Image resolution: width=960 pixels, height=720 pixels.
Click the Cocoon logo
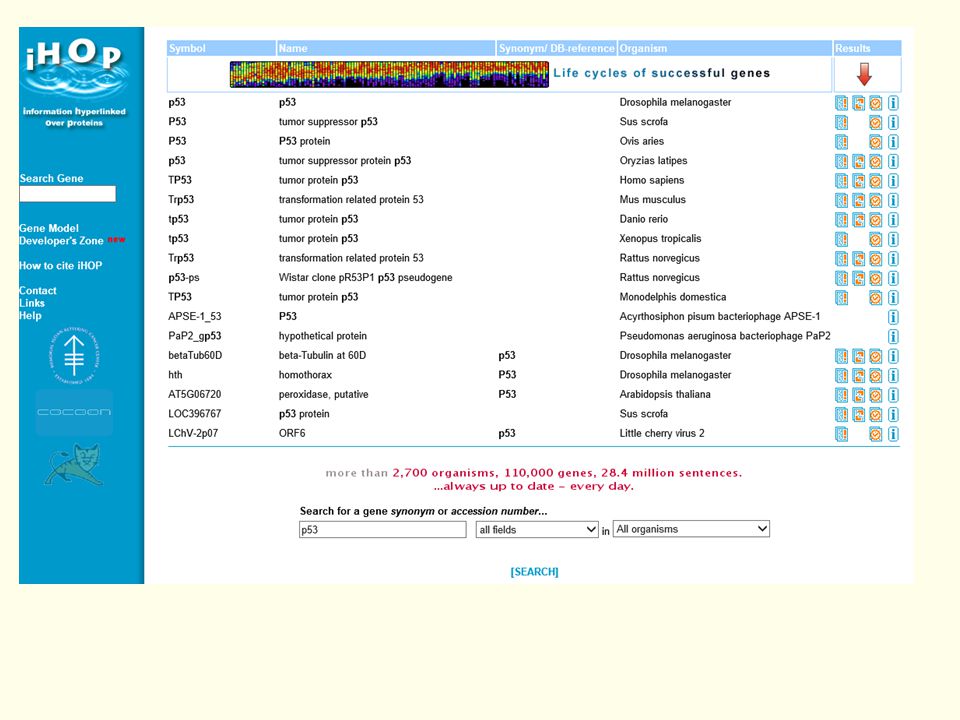[x=74, y=412]
